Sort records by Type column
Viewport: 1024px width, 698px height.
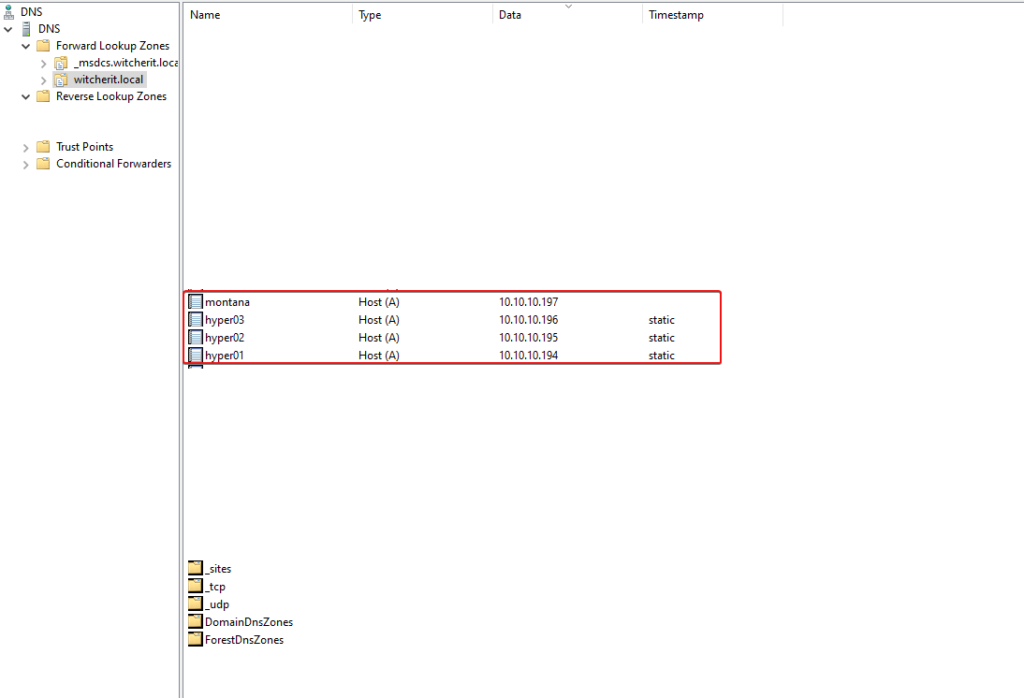click(x=370, y=15)
